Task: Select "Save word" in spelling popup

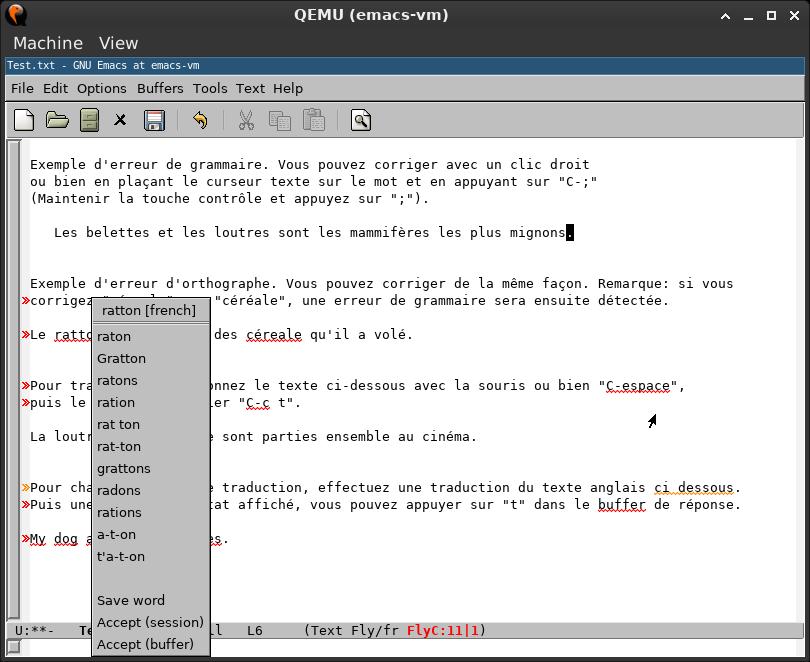Action: tap(131, 600)
